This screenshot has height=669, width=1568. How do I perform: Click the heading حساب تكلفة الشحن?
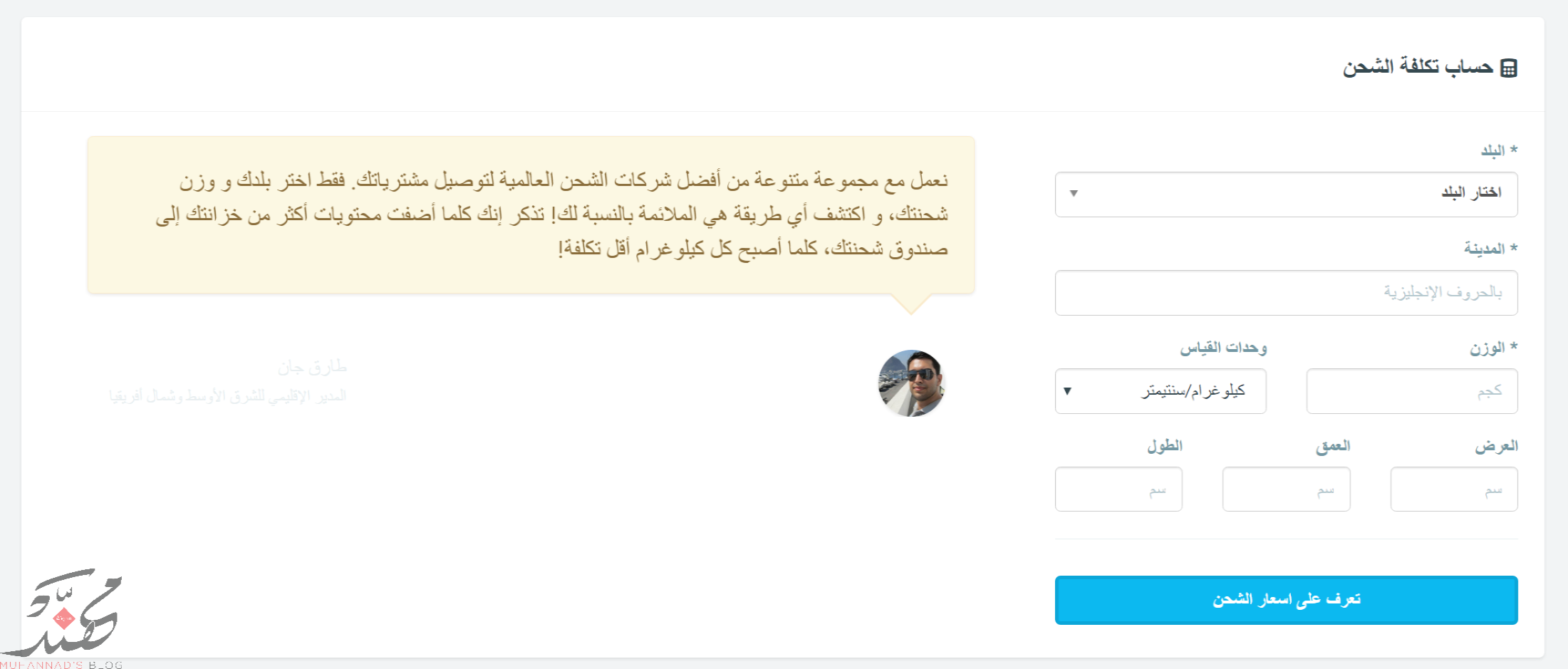(1418, 67)
